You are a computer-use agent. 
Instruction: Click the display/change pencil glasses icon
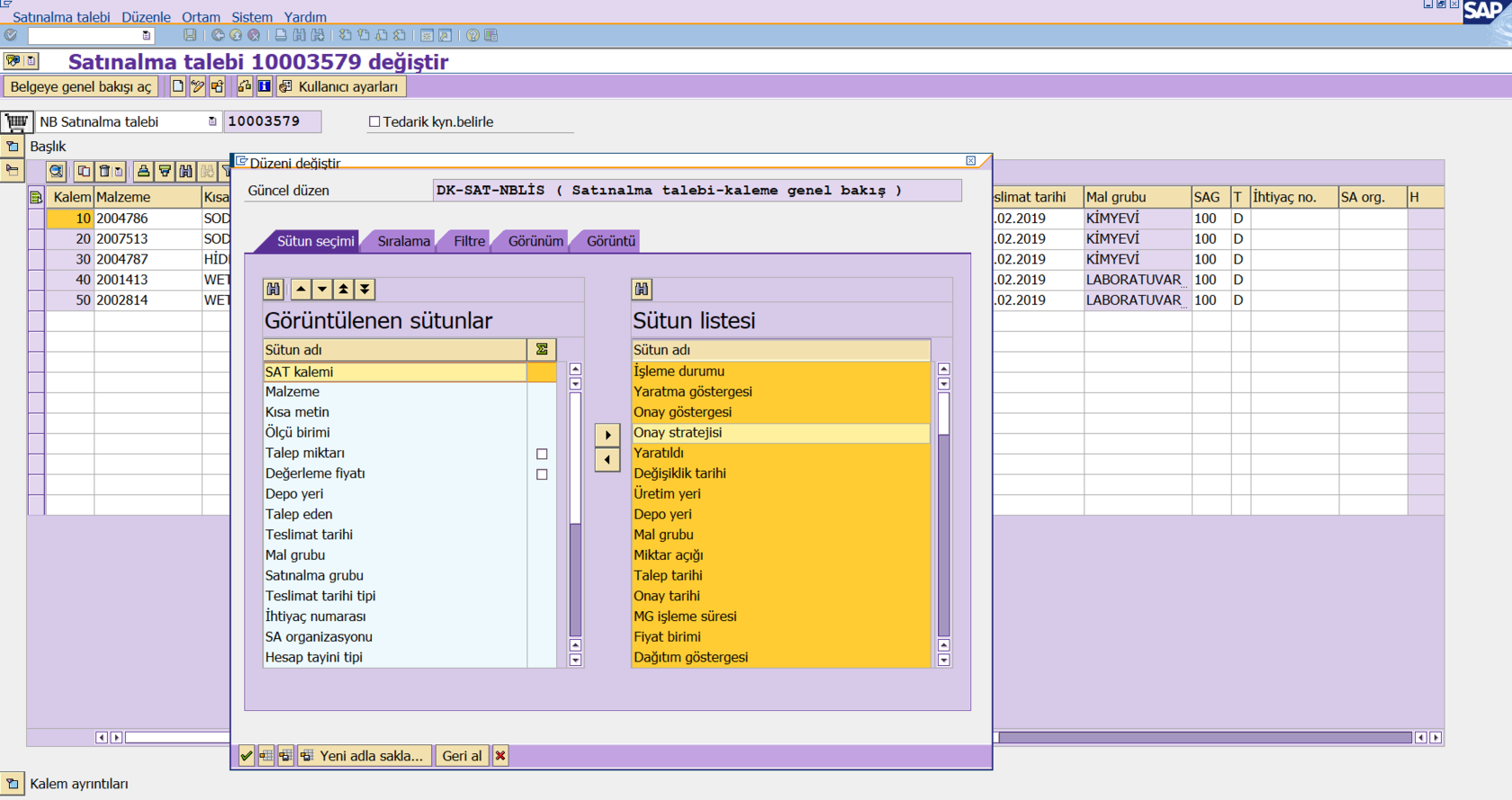[x=197, y=86]
